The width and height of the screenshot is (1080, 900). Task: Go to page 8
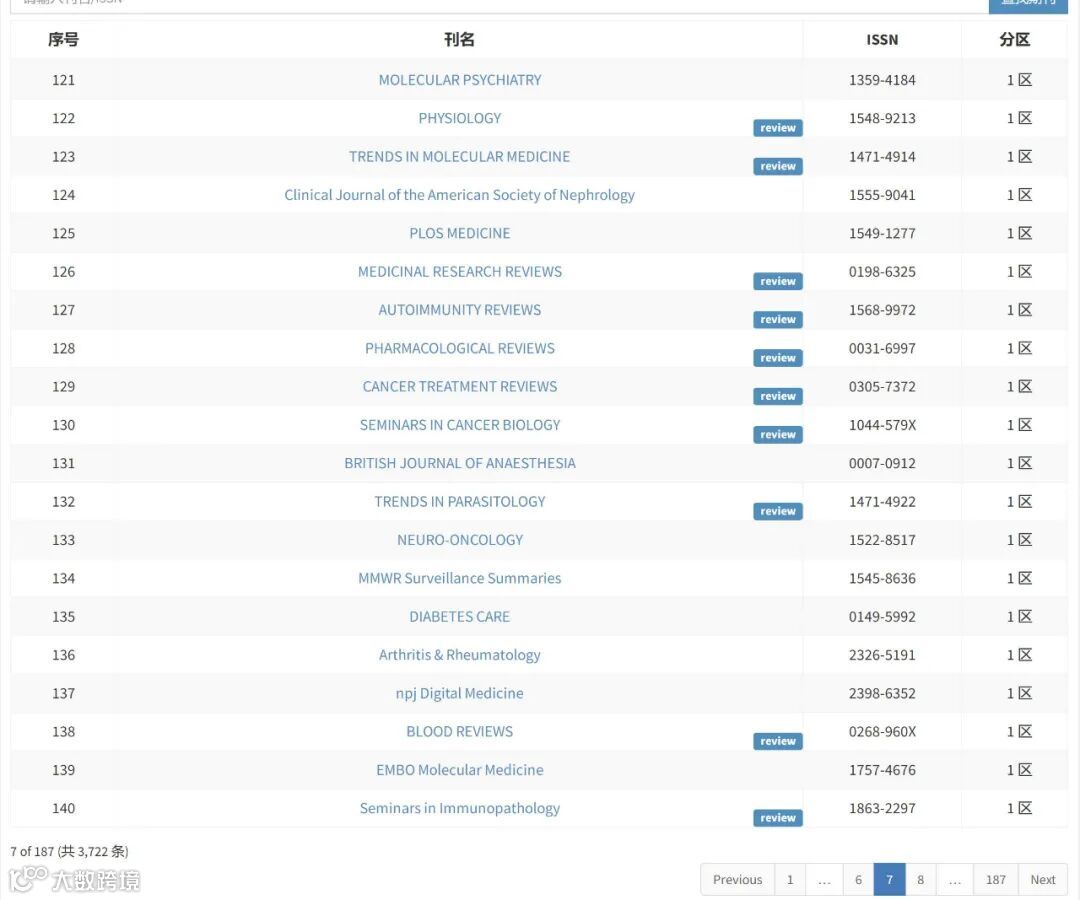[920, 879]
